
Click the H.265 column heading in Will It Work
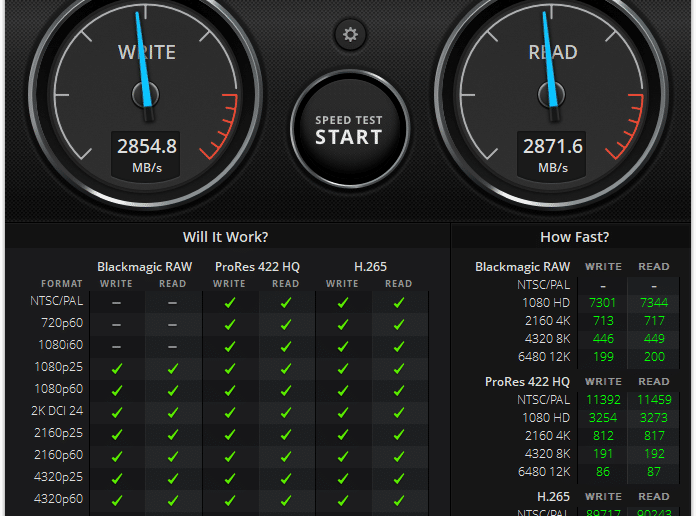[371, 266]
